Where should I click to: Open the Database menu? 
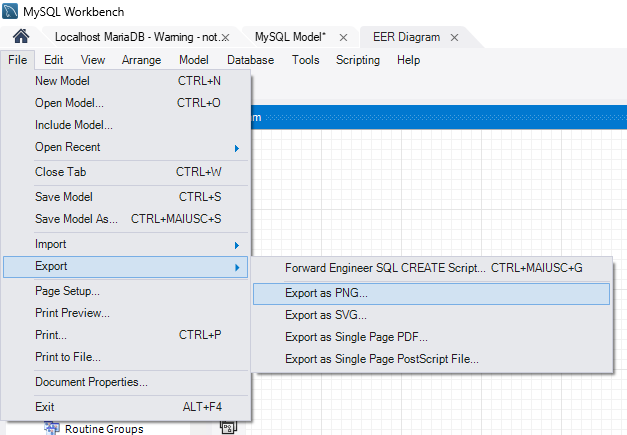tap(250, 60)
